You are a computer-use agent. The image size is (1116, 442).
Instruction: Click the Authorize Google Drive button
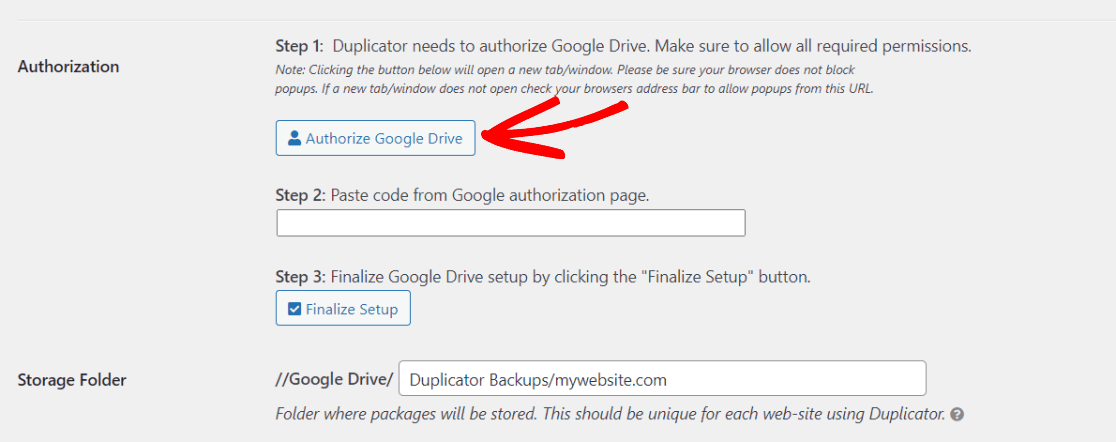pos(375,138)
